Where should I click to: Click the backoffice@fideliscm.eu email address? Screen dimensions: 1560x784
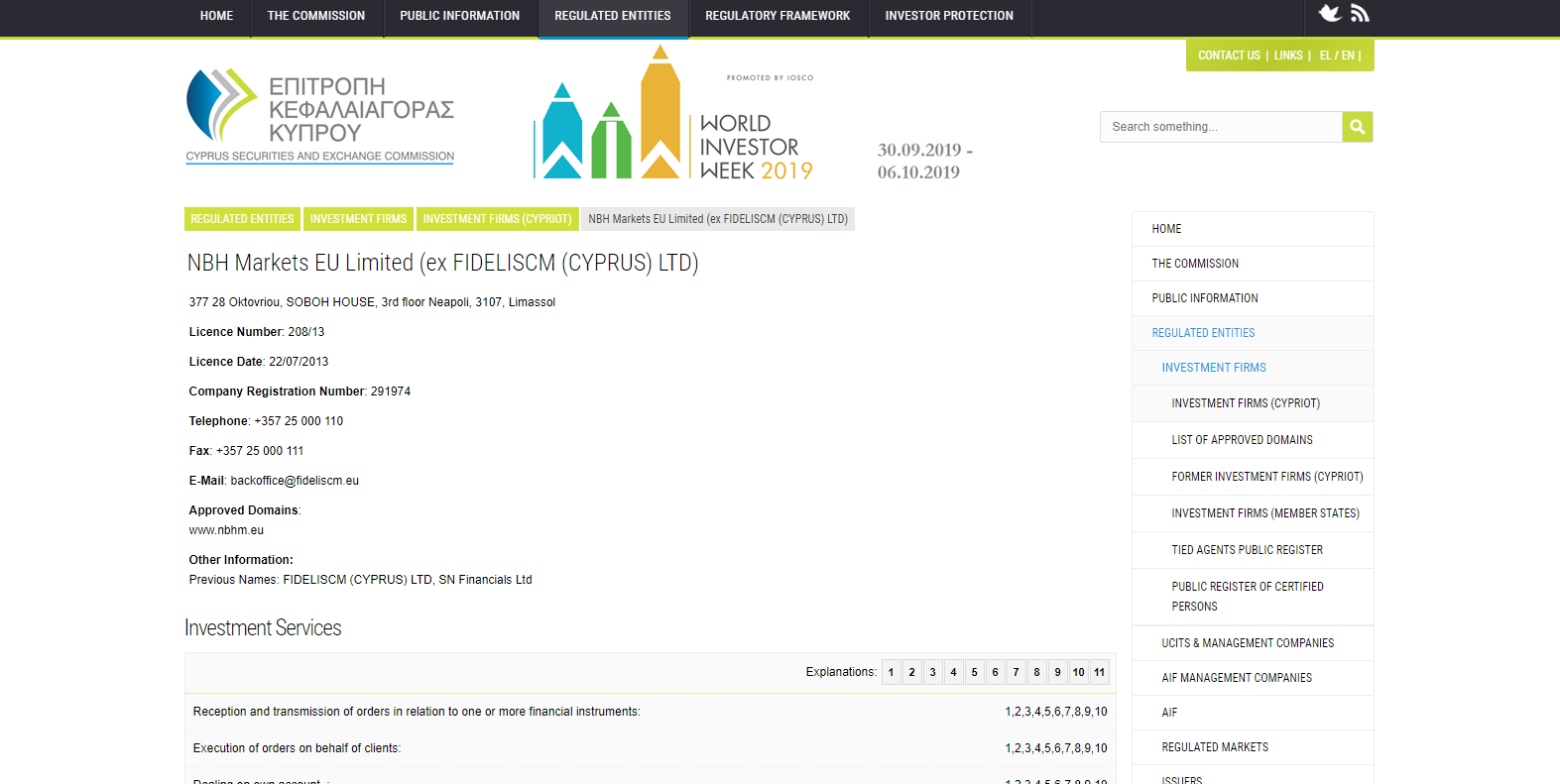click(x=295, y=481)
